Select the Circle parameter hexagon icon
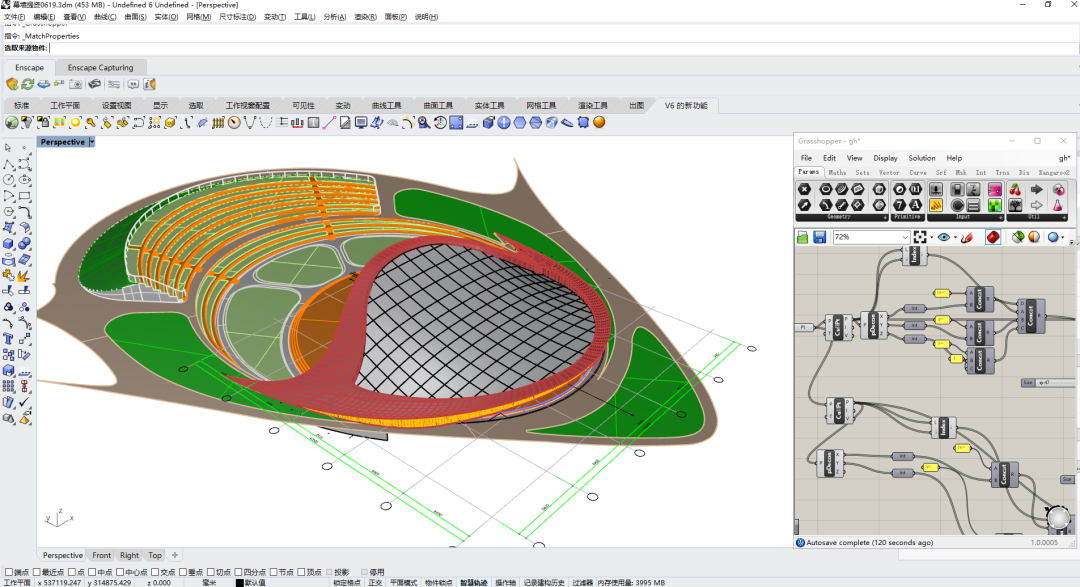The image size is (1080, 587). (x=825, y=189)
